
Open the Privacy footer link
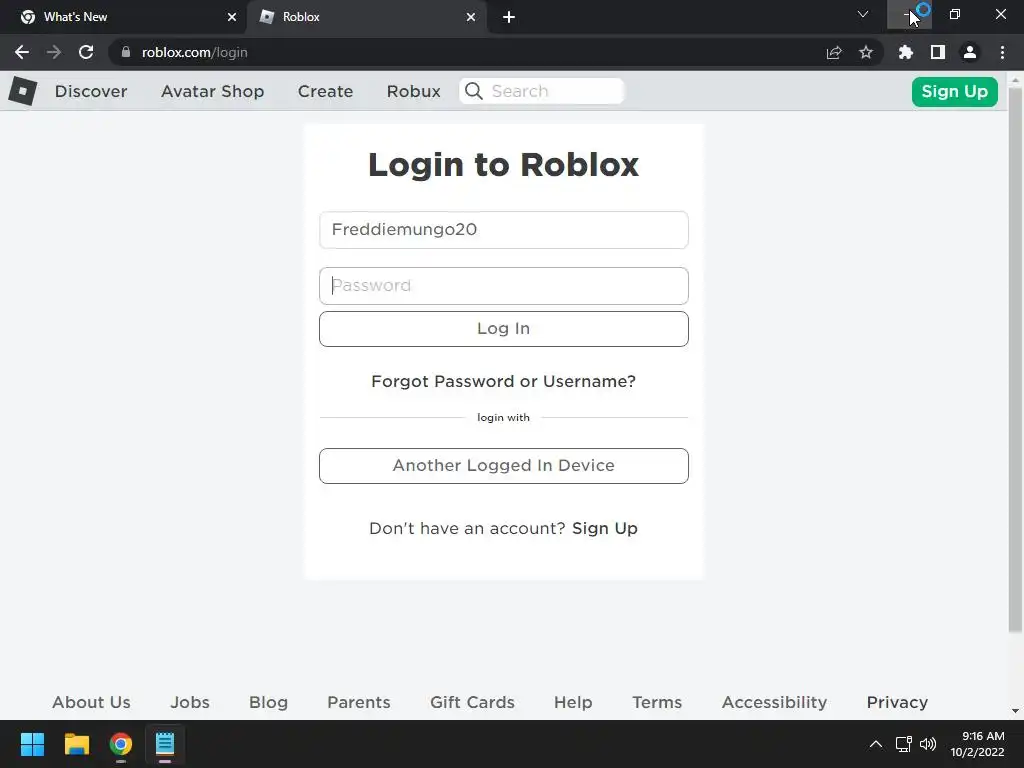(897, 702)
